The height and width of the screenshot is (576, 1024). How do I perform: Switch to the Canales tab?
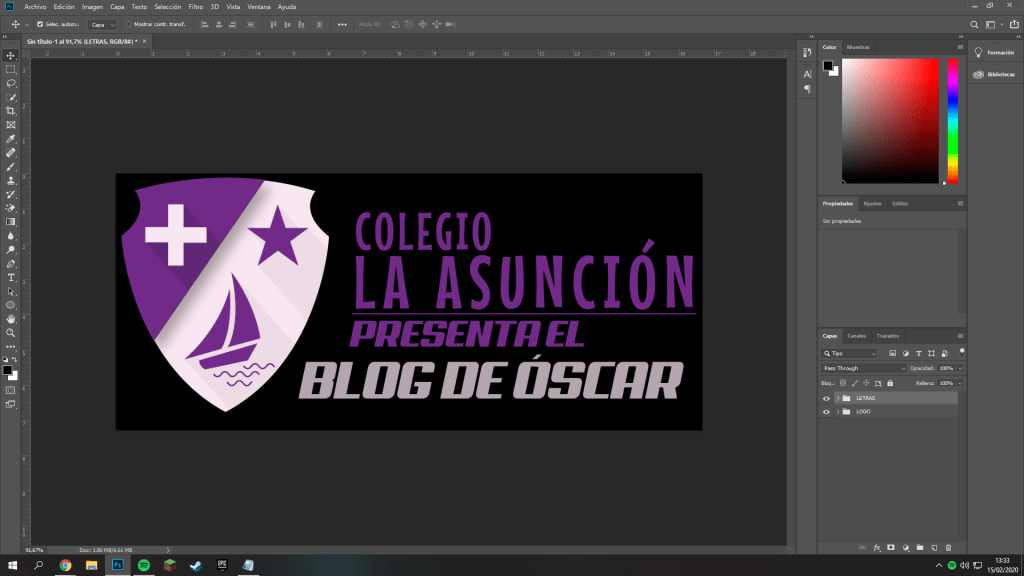[x=857, y=336]
